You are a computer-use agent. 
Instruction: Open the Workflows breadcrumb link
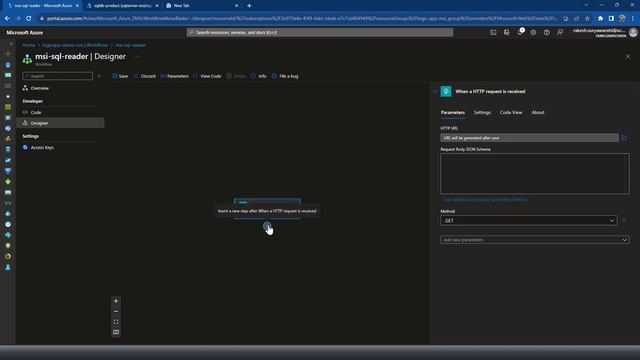(75, 45)
